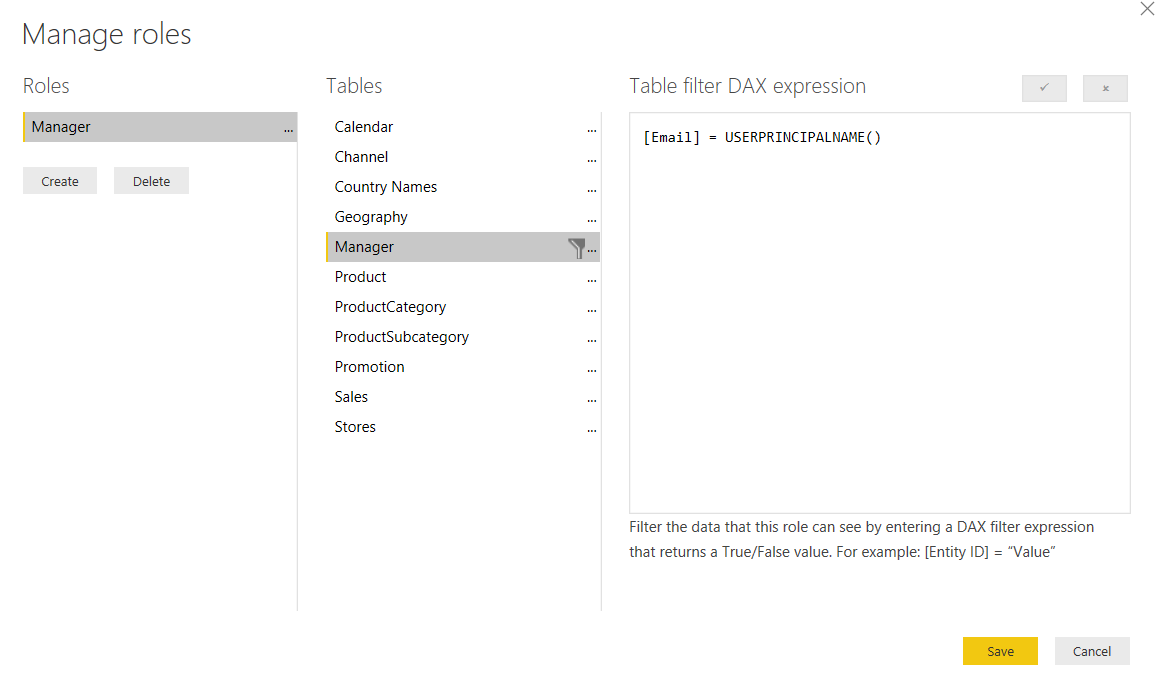1161x680 pixels.
Task: Click inside the DAX expression editor
Action: [879, 320]
